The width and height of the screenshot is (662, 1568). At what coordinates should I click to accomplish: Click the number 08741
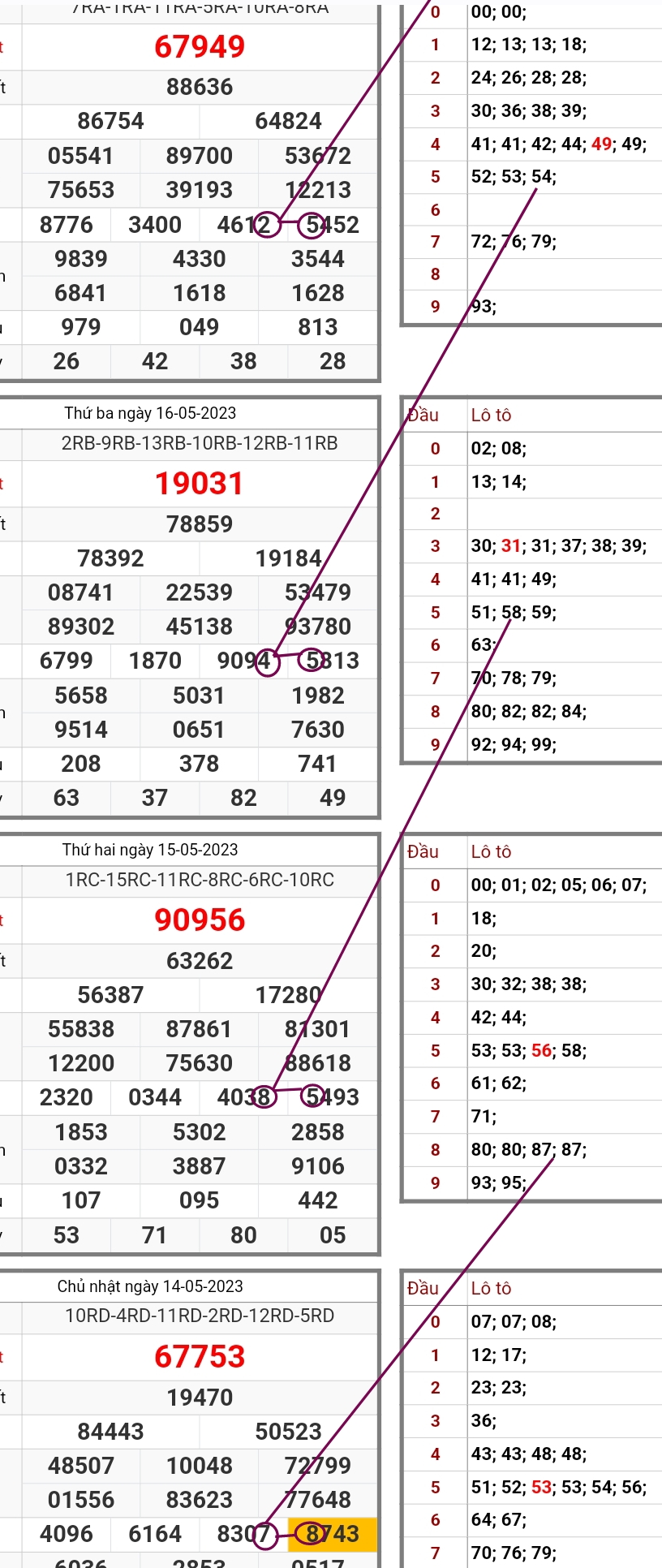pyautogui.click(x=81, y=592)
